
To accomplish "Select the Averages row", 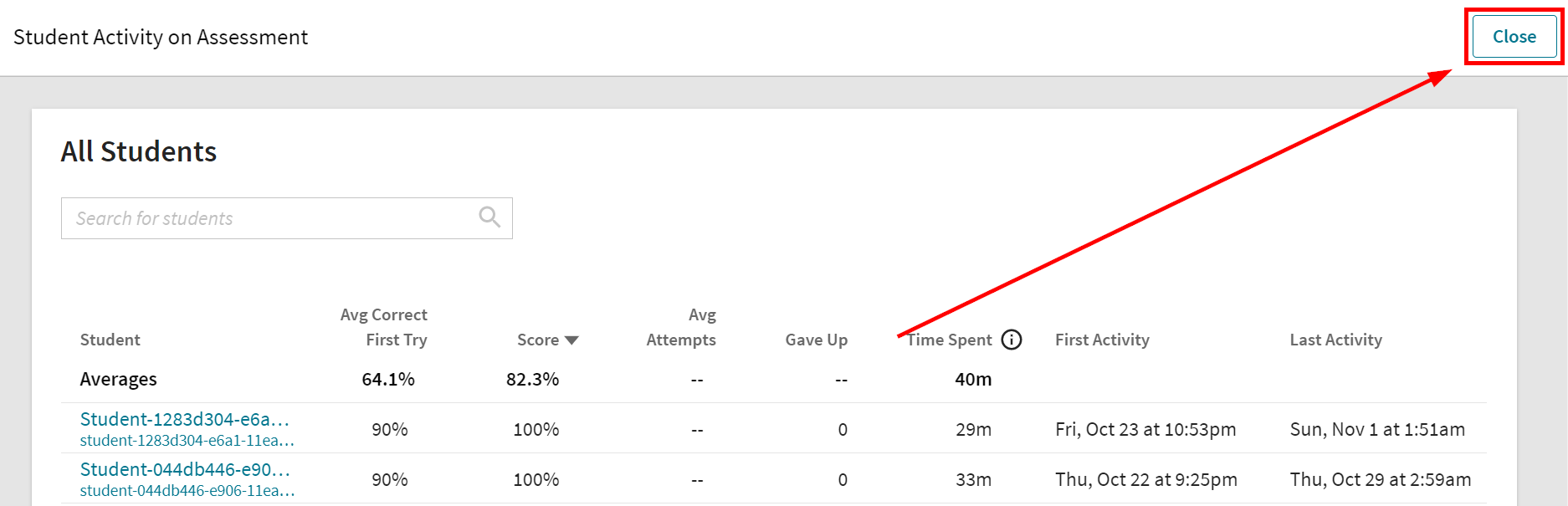I will [x=118, y=378].
